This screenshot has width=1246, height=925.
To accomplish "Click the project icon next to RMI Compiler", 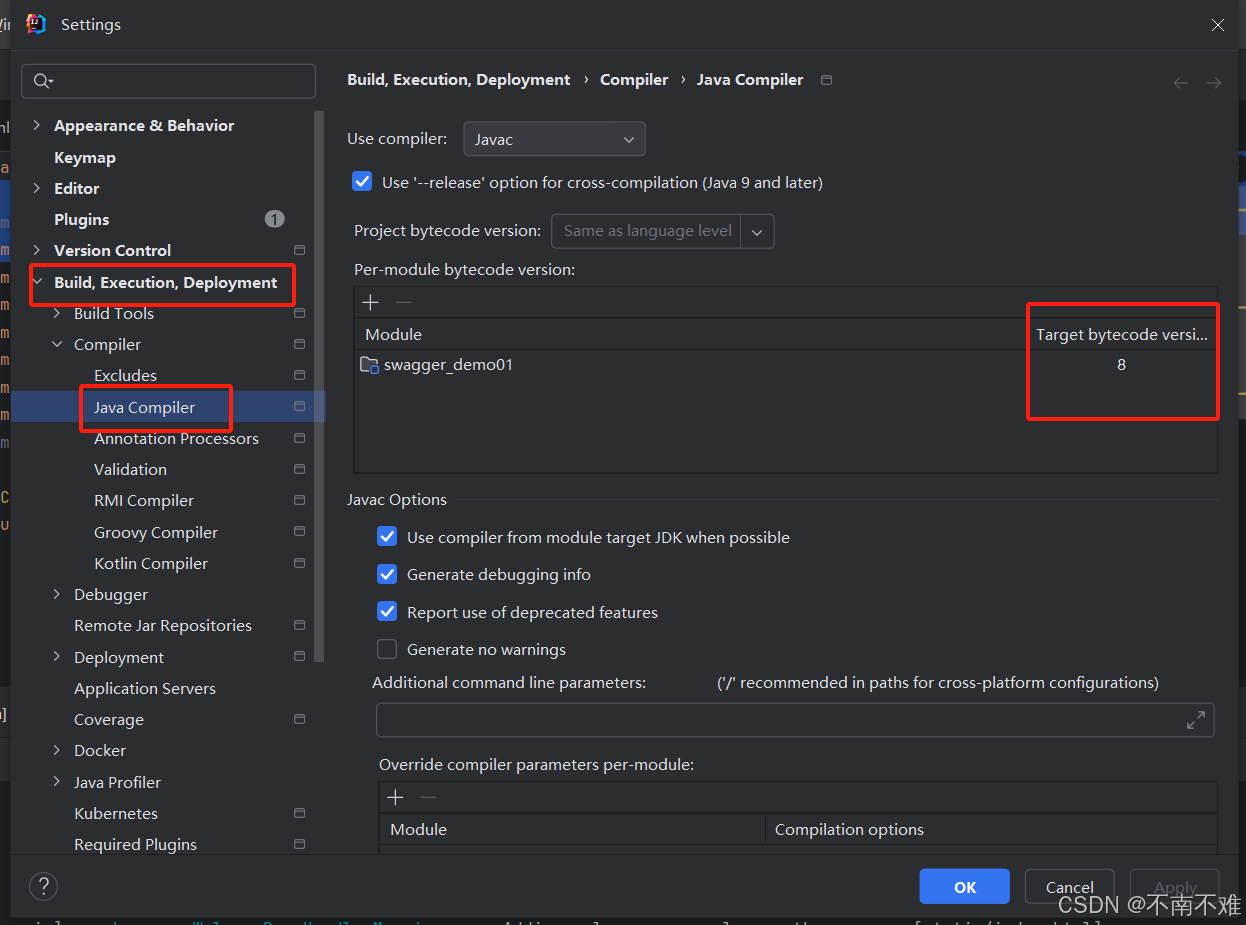I will coord(299,500).
